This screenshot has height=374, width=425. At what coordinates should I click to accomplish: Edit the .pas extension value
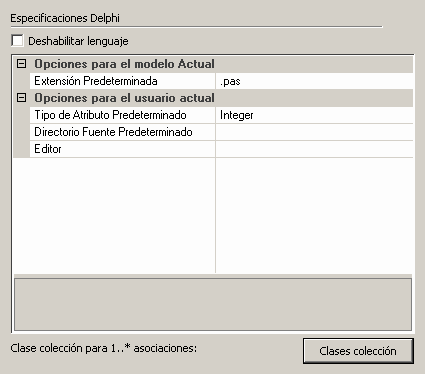tap(314, 81)
